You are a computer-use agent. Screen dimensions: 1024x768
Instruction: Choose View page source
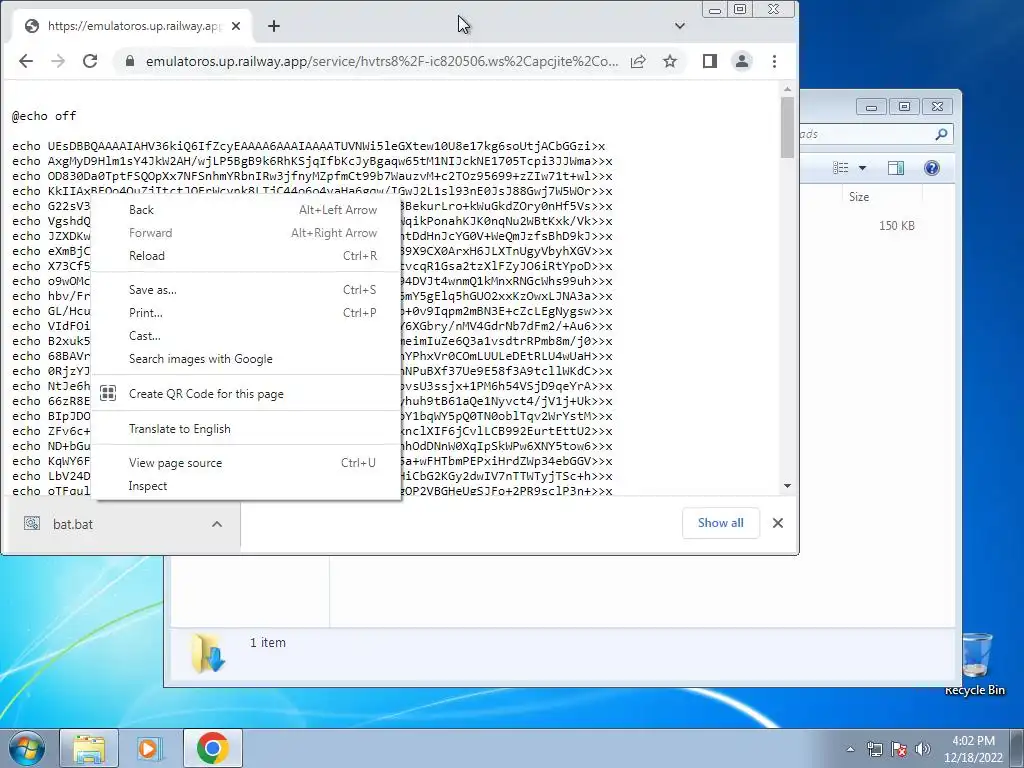tap(247, 463)
